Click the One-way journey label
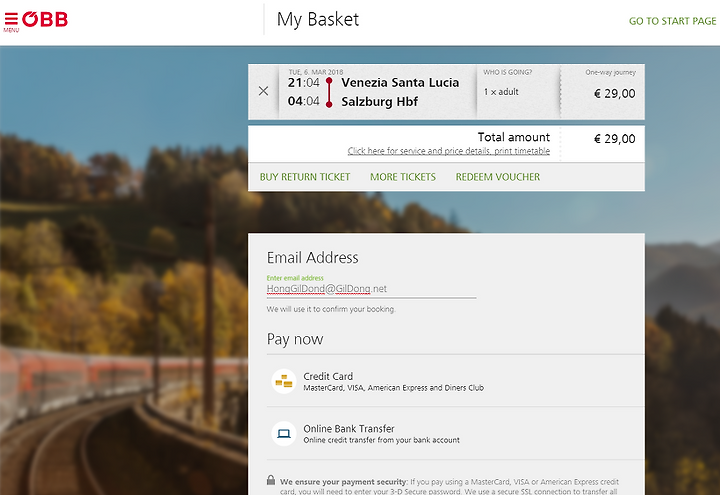Viewport: 720px width, 495px height. [610, 72]
